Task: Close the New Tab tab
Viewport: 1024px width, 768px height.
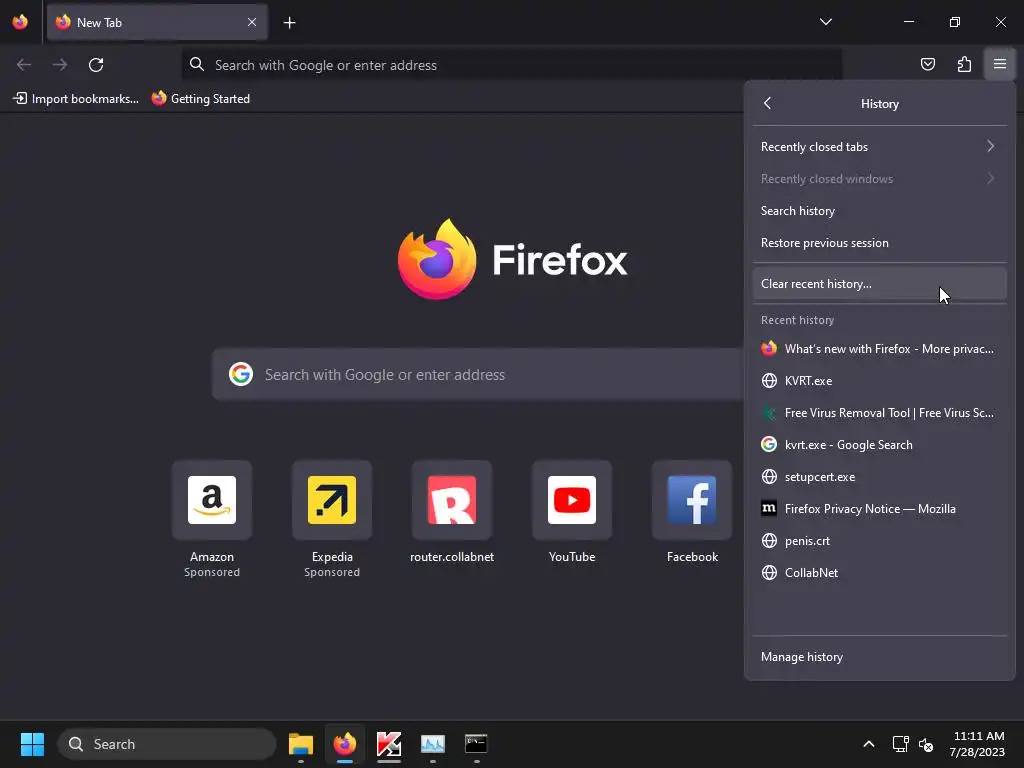Action: coord(252,22)
